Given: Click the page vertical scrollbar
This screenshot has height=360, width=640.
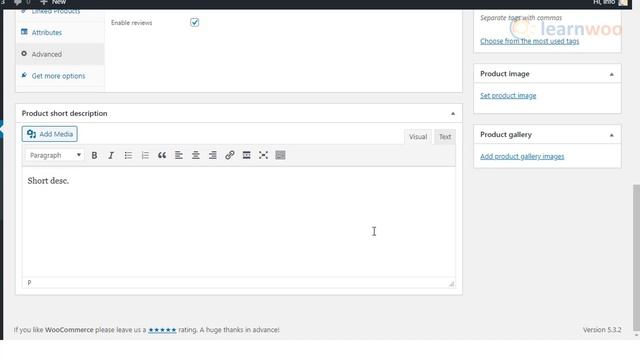Looking at the screenshot, I should (636, 257).
